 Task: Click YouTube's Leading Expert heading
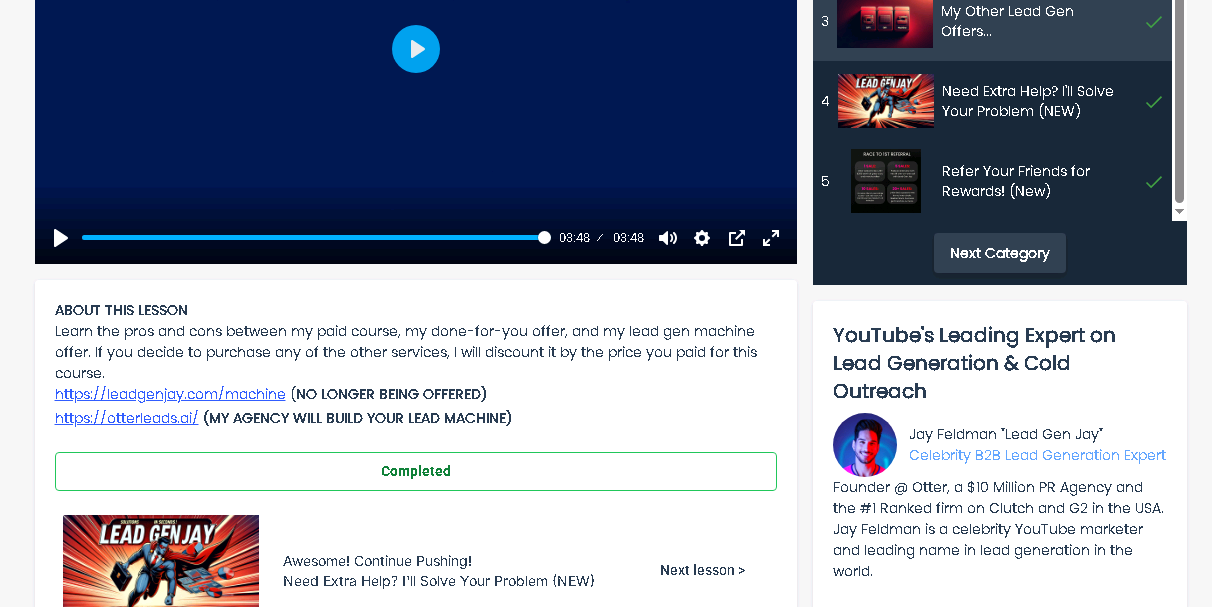pos(974,363)
